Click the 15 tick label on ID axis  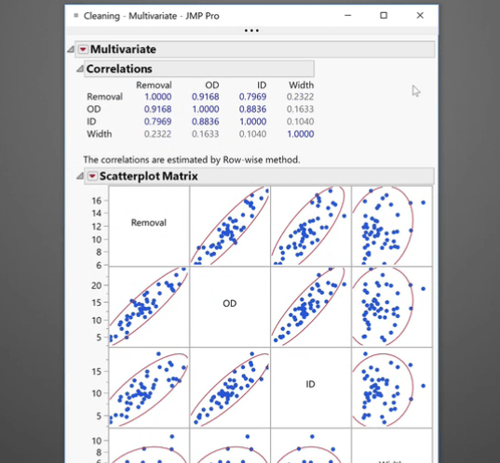(x=97, y=371)
